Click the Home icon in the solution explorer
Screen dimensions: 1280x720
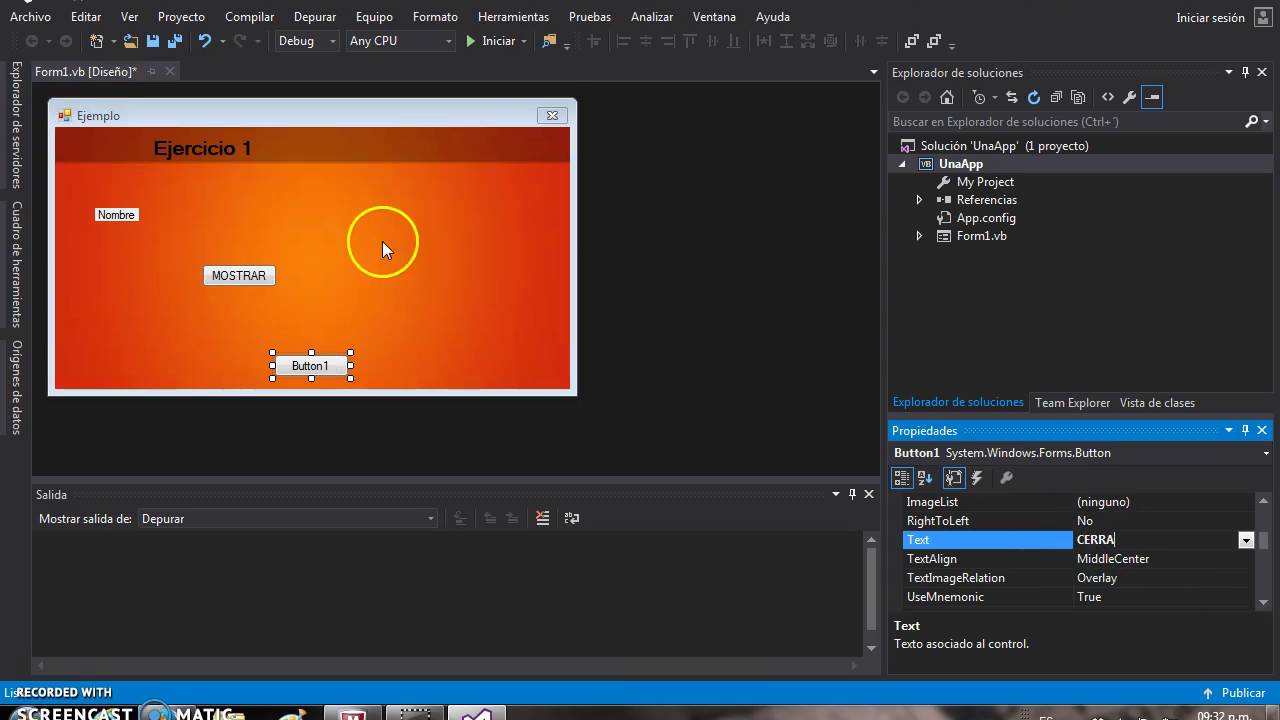pos(947,97)
